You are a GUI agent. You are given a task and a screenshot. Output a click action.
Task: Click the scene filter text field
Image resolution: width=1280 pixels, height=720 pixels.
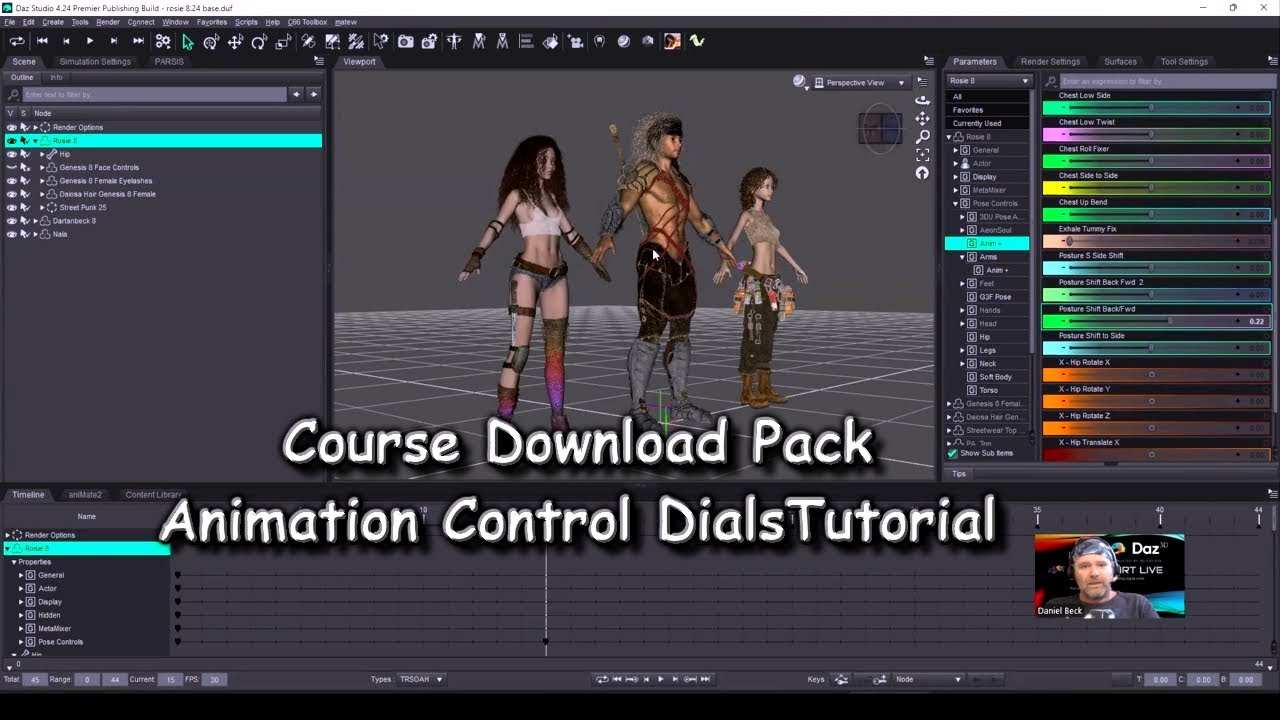(x=154, y=94)
